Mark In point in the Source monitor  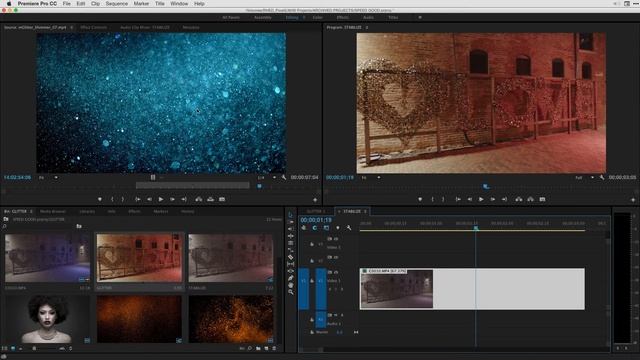click(112, 199)
